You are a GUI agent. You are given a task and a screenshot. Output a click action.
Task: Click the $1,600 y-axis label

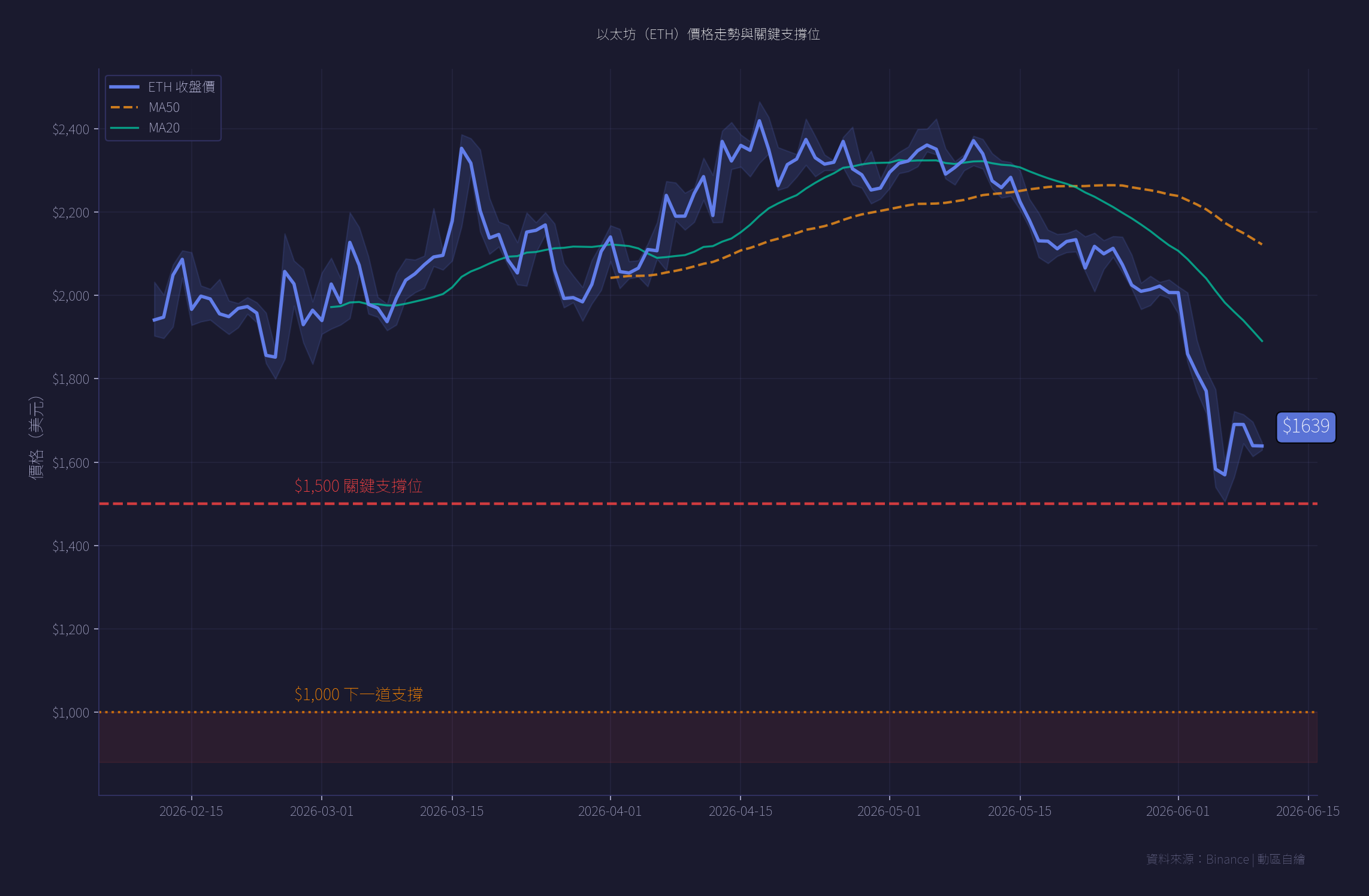(71, 463)
